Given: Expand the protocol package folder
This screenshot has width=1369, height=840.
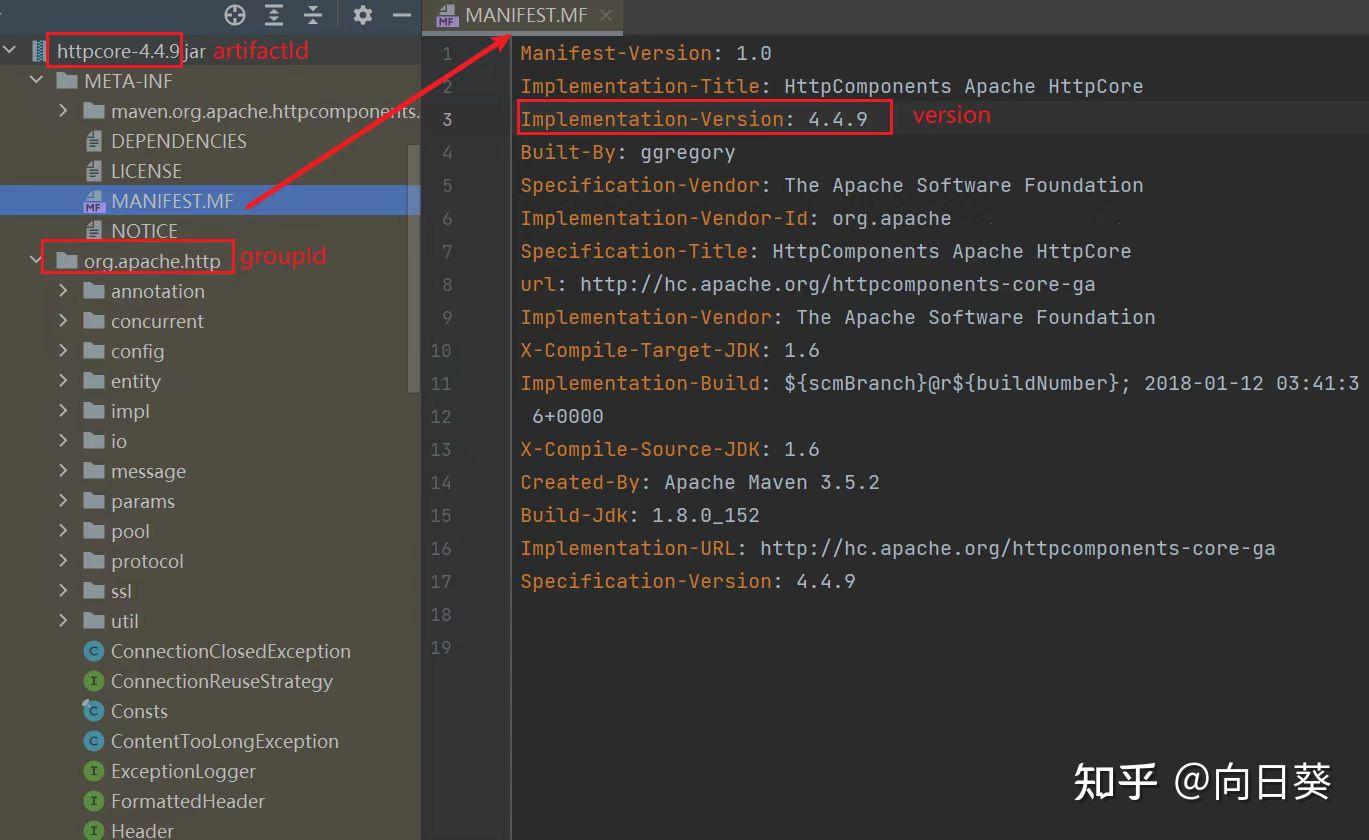Looking at the screenshot, I should click(64, 561).
